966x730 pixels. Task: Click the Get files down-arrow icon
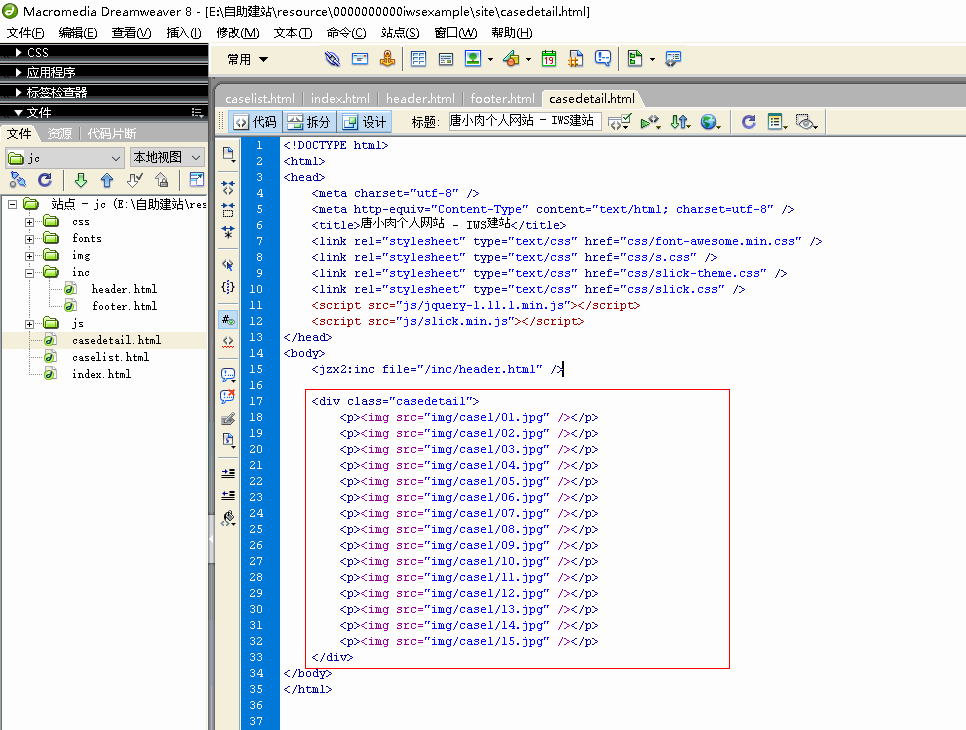[81, 180]
